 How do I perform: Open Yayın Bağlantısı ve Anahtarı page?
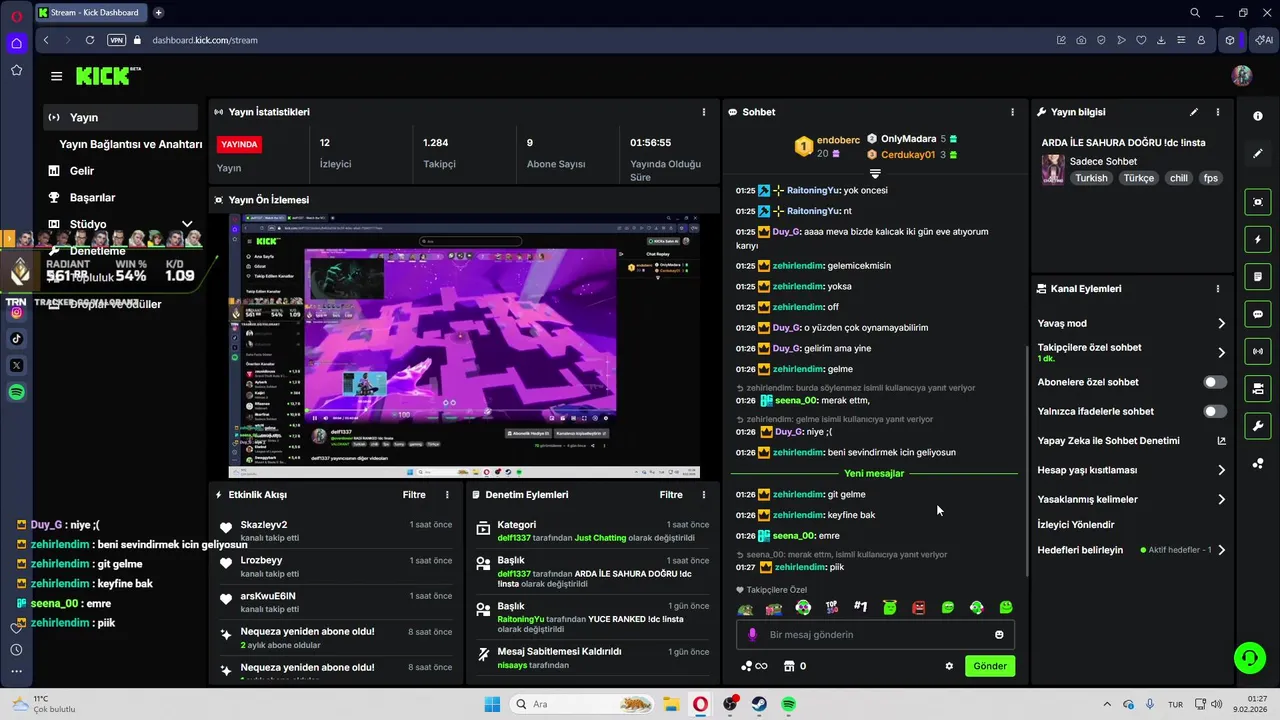pos(131,144)
